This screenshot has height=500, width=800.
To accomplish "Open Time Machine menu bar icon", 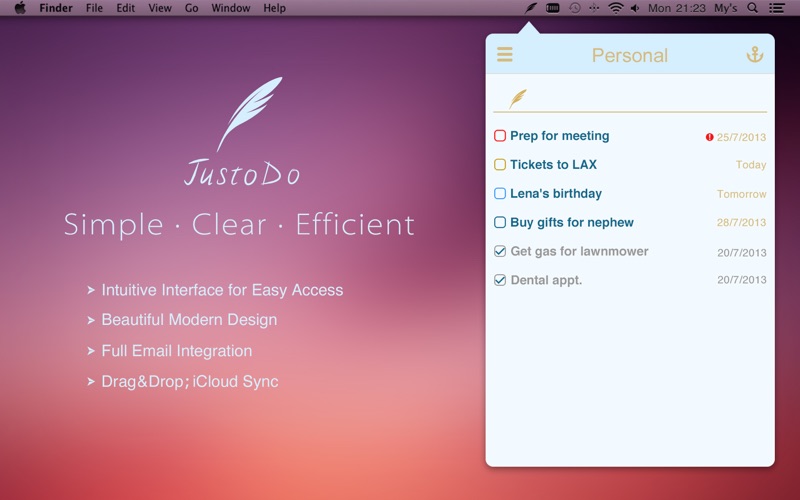I will [574, 8].
